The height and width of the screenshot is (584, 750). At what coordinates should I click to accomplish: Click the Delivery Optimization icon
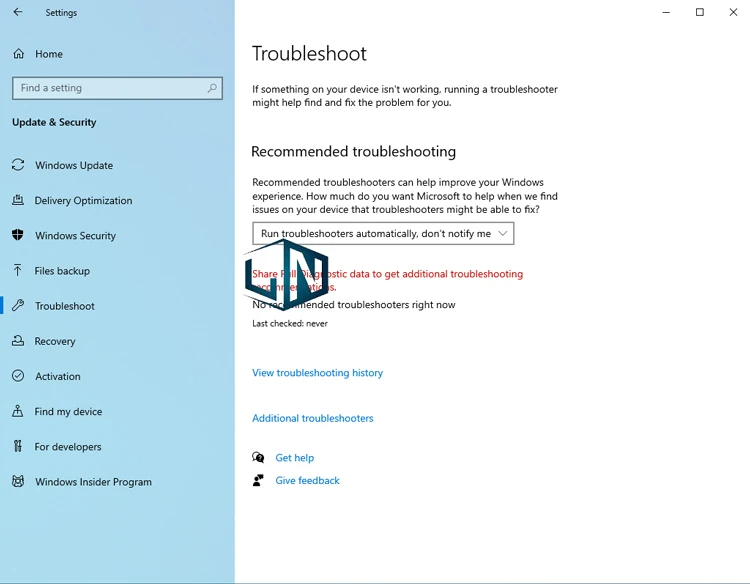coord(18,200)
